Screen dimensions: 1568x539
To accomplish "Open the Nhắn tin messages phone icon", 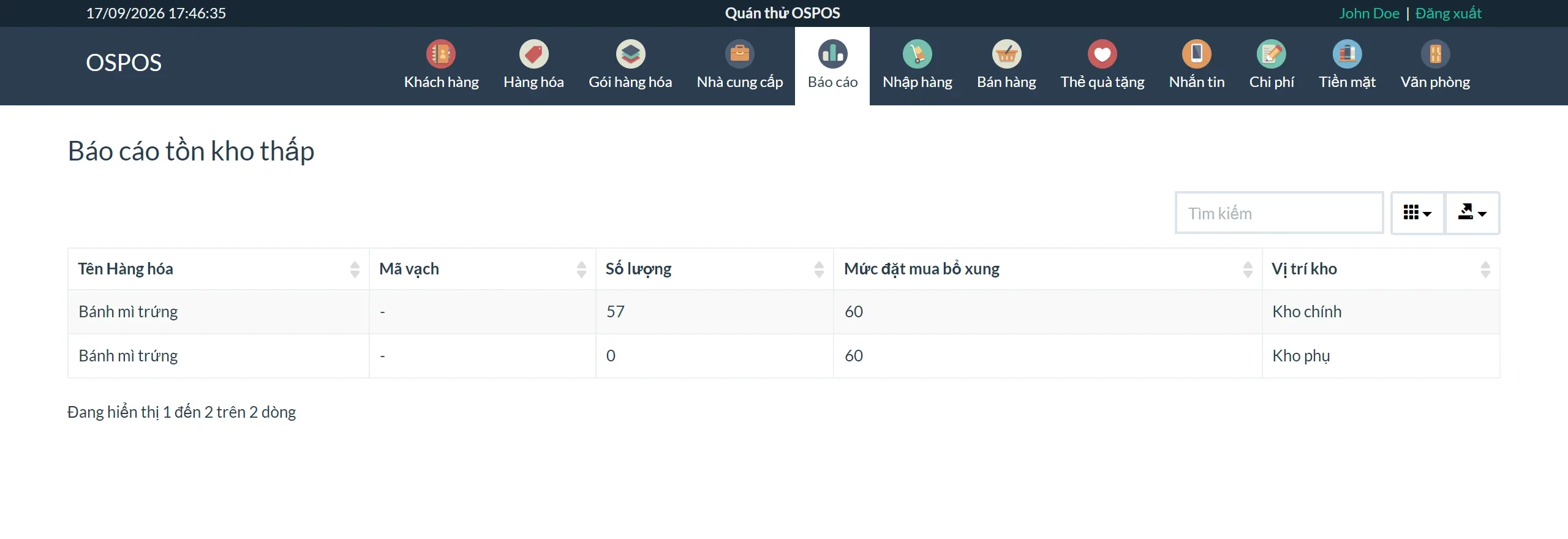I will 1197,54.
